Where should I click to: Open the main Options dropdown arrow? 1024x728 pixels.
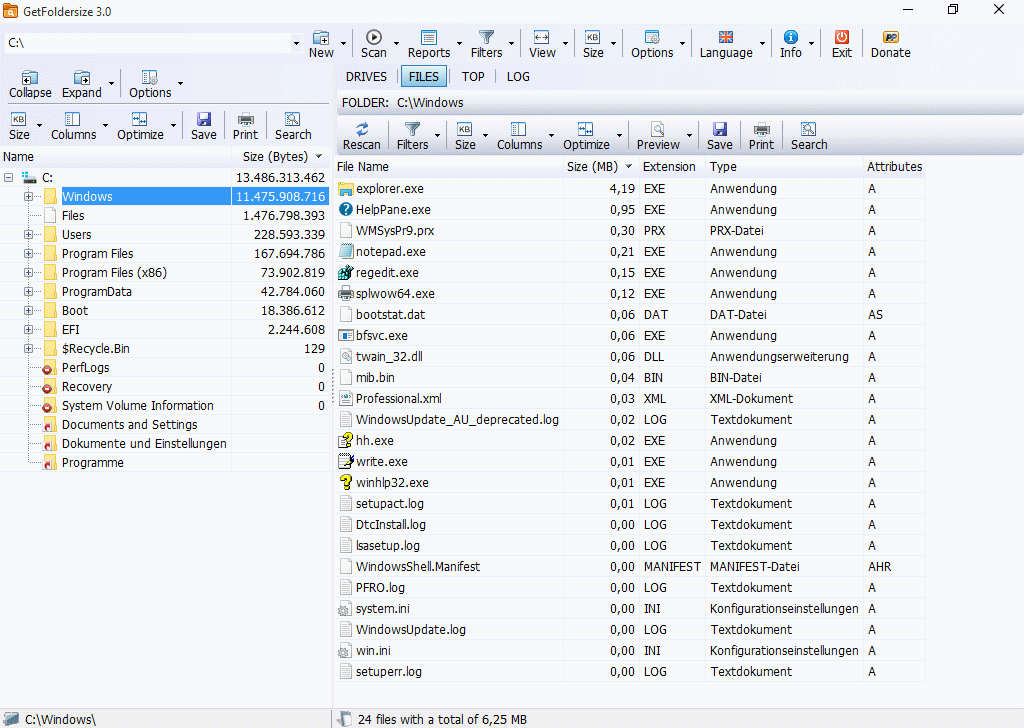pyautogui.click(x=682, y=44)
